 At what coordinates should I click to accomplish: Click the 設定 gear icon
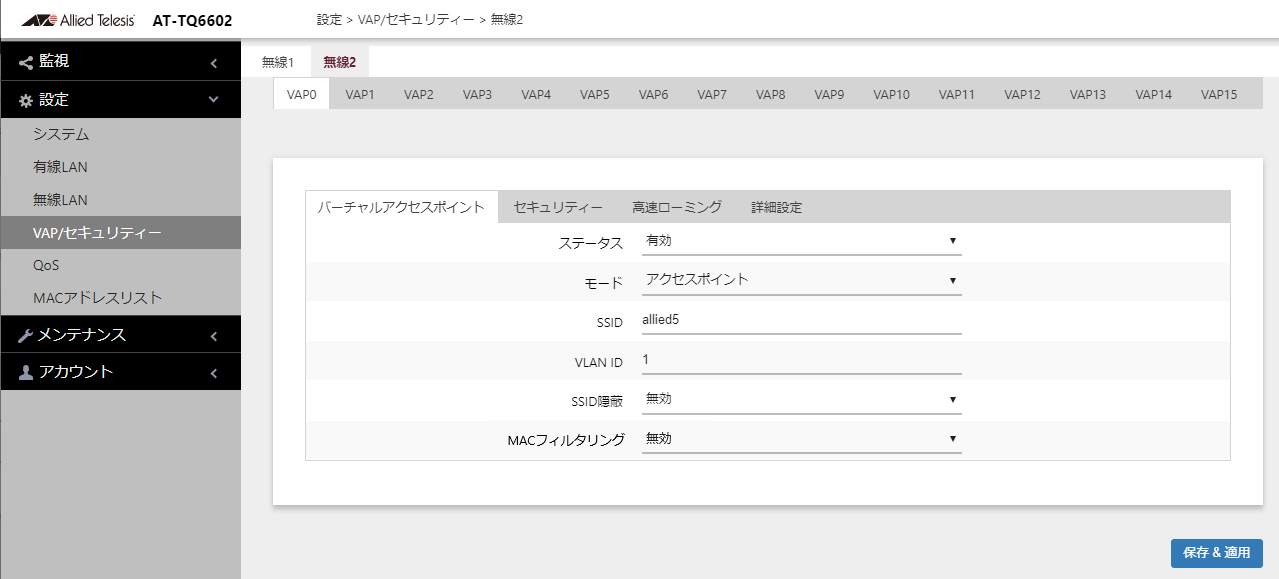pos(26,100)
